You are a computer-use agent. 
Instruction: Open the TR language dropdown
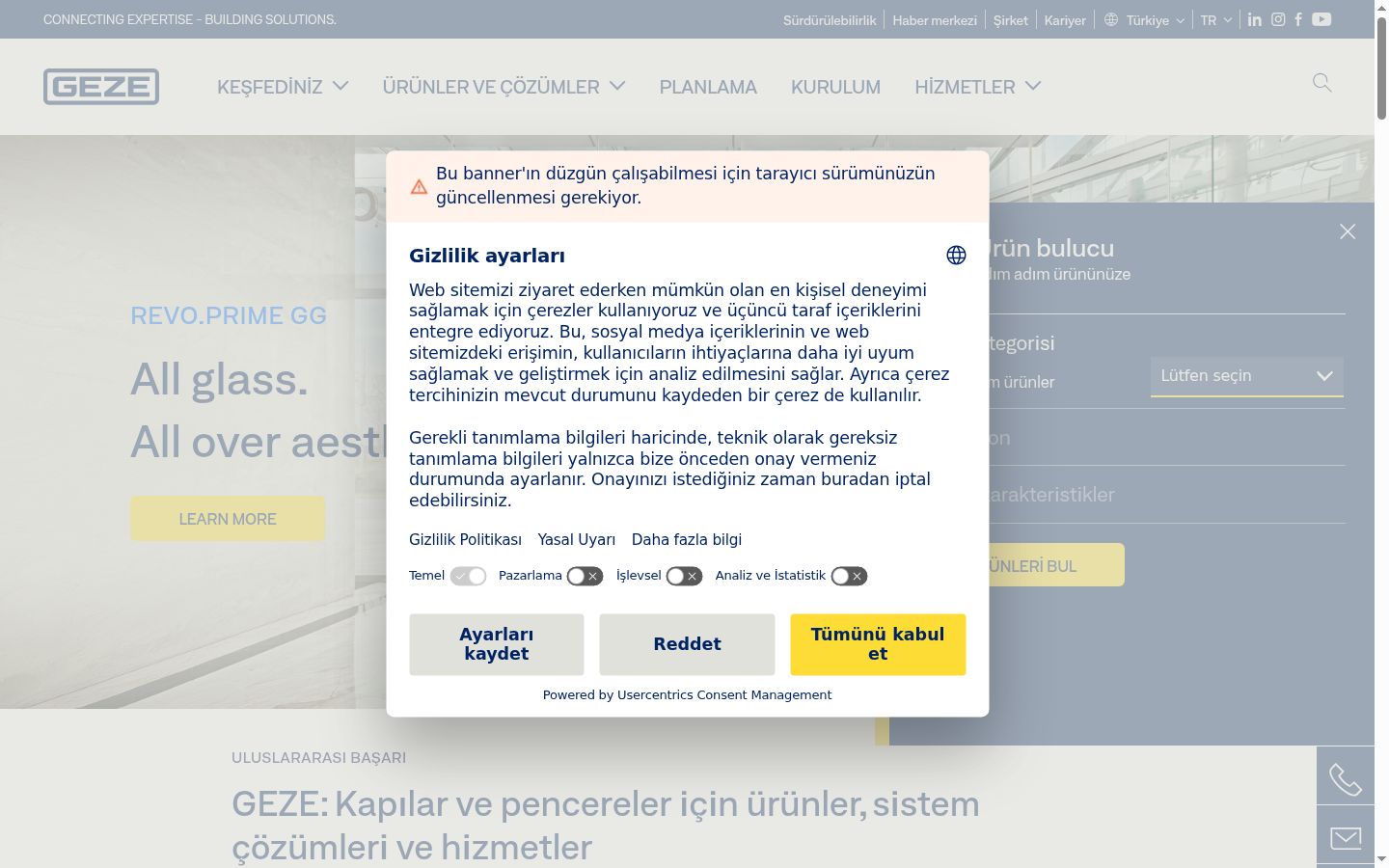click(1216, 19)
